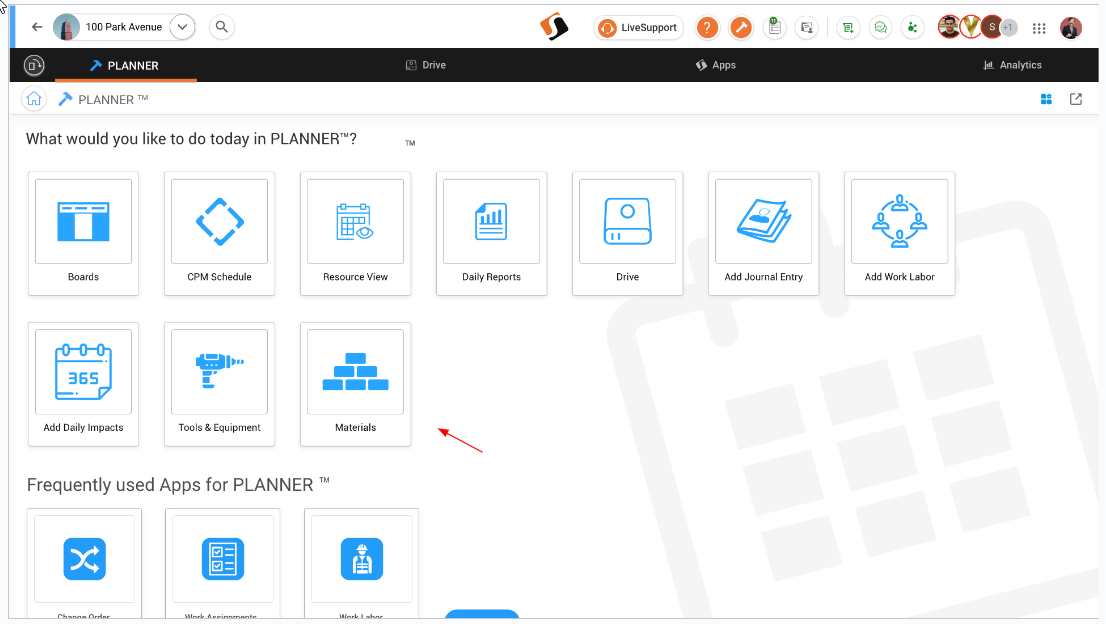Open the clipboard notification icon
1106x624 pixels.
[x=774, y=27]
